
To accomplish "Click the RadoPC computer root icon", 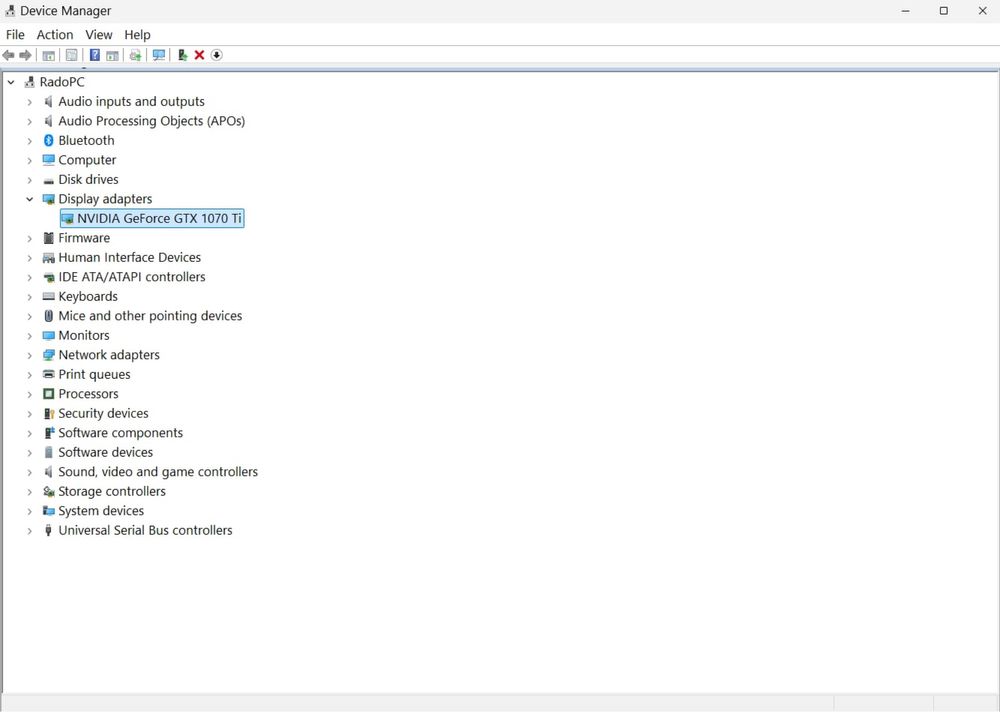I will point(29,82).
